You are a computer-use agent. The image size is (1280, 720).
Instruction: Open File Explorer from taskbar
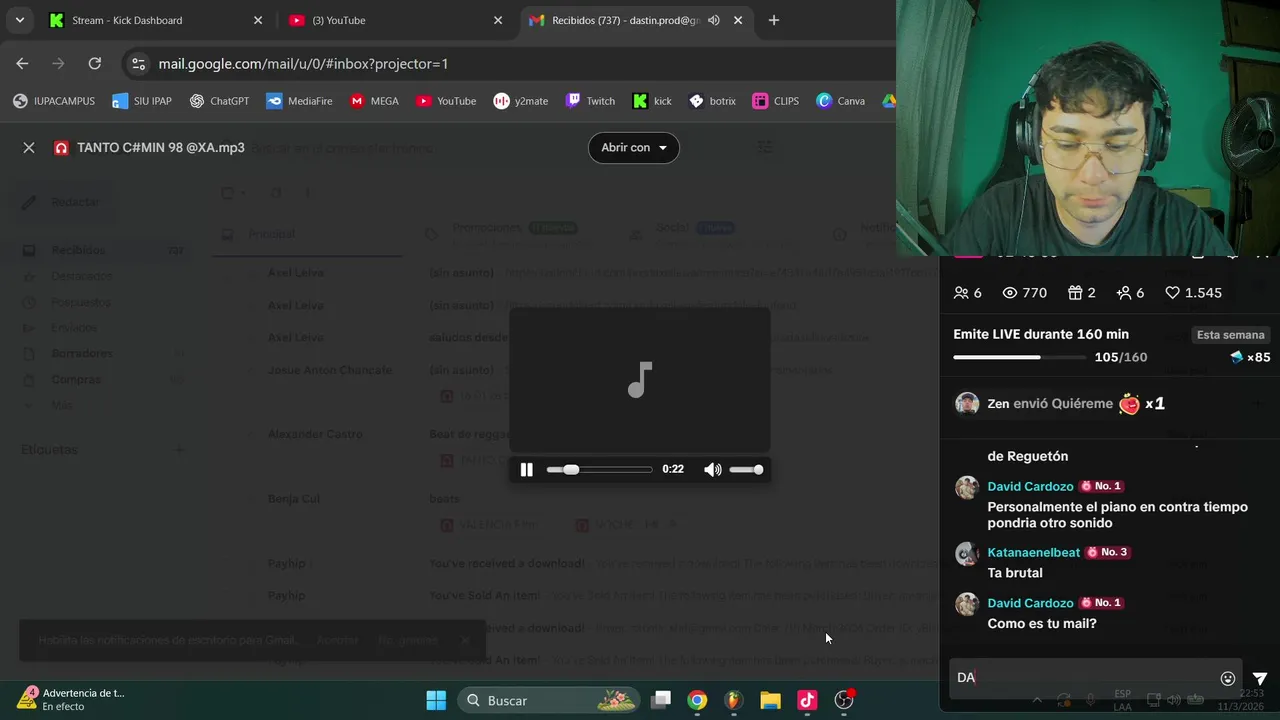click(x=770, y=700)
